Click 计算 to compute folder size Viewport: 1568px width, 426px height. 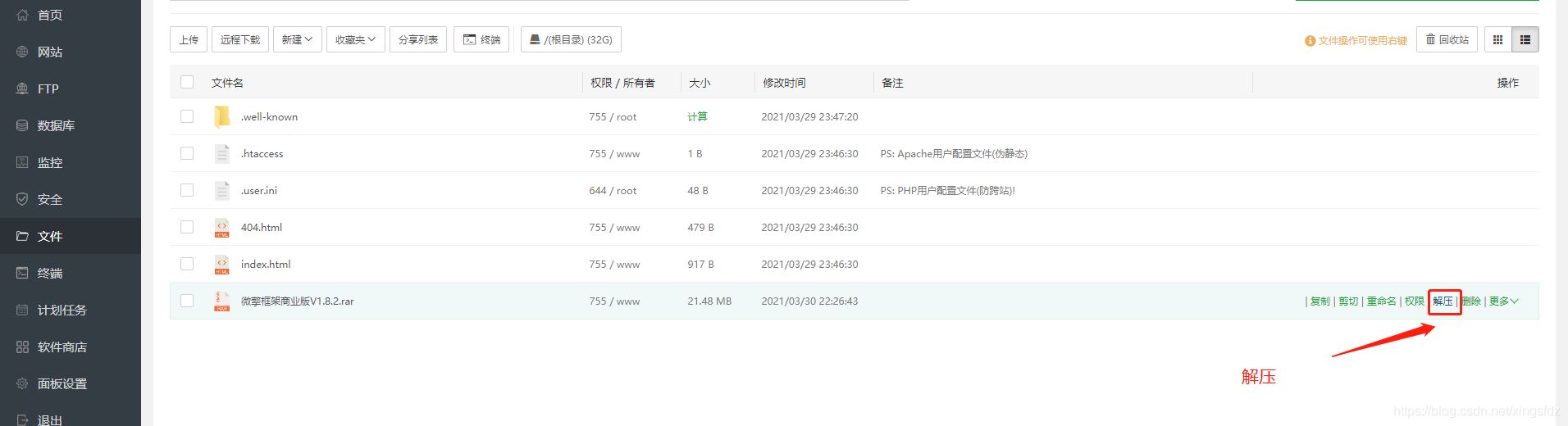[x=697, y=116]
